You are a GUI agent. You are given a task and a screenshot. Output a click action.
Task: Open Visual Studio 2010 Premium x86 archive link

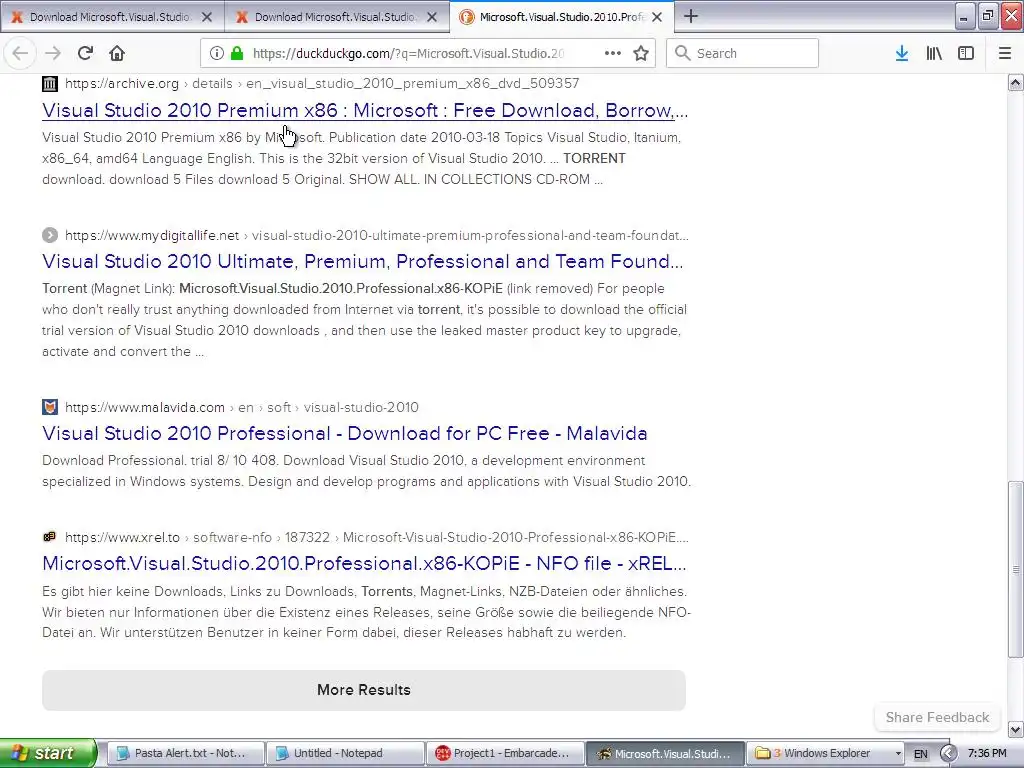coord(365,110)
